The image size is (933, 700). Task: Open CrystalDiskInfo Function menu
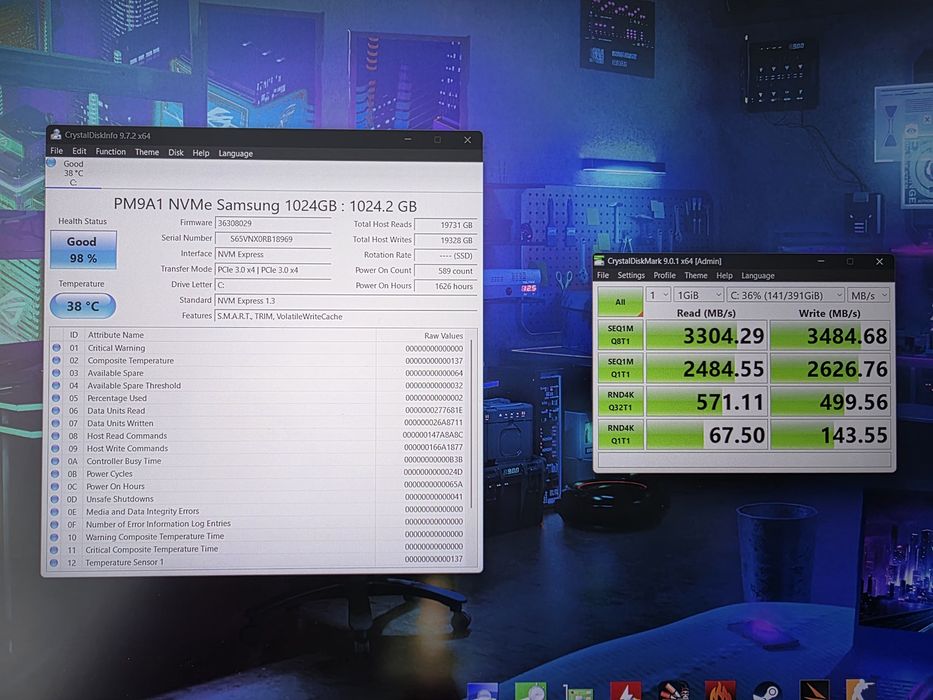click(x=111, y=152)
